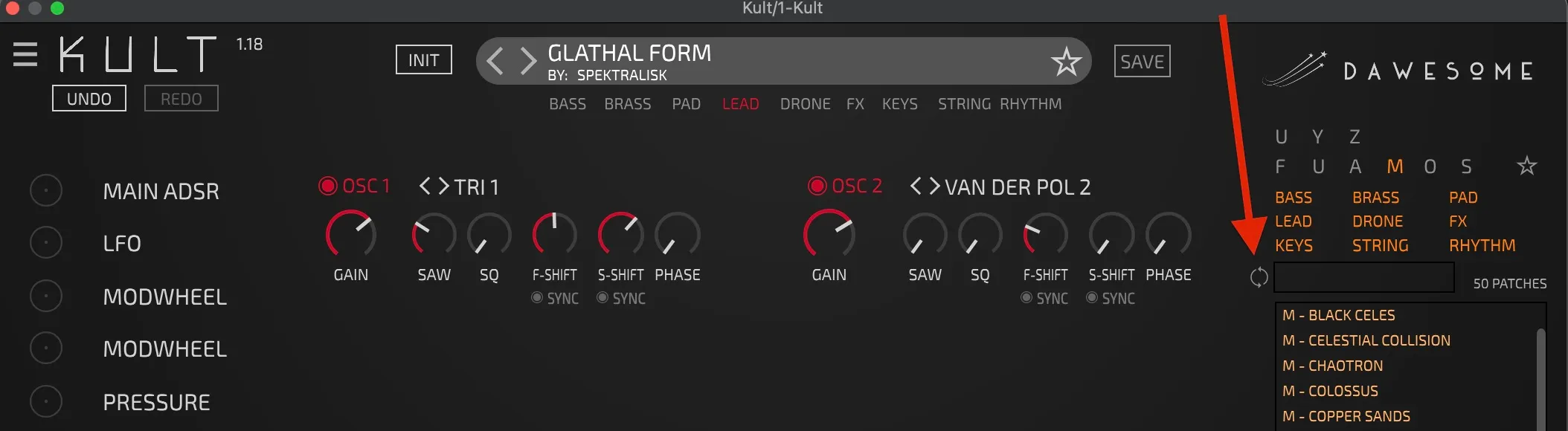Click the LFO modulator dial icon
Image resolution: width=1568 pixels, height=431 pixels.
(46, 242)
